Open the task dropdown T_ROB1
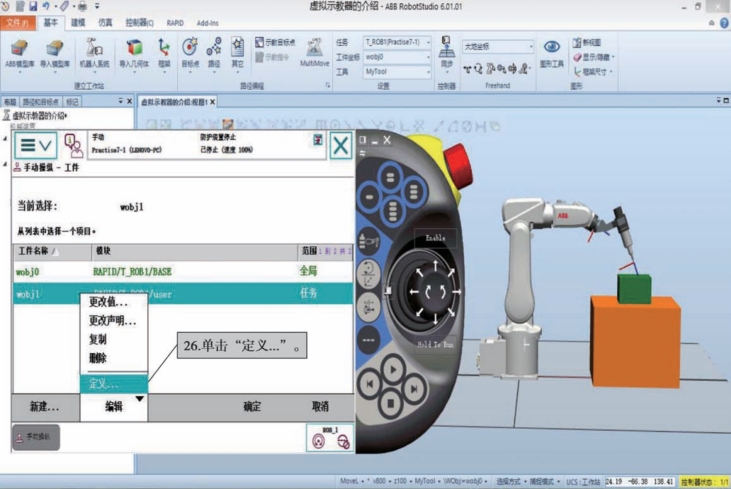Screen dimensions: 731x489 point(397,43)
